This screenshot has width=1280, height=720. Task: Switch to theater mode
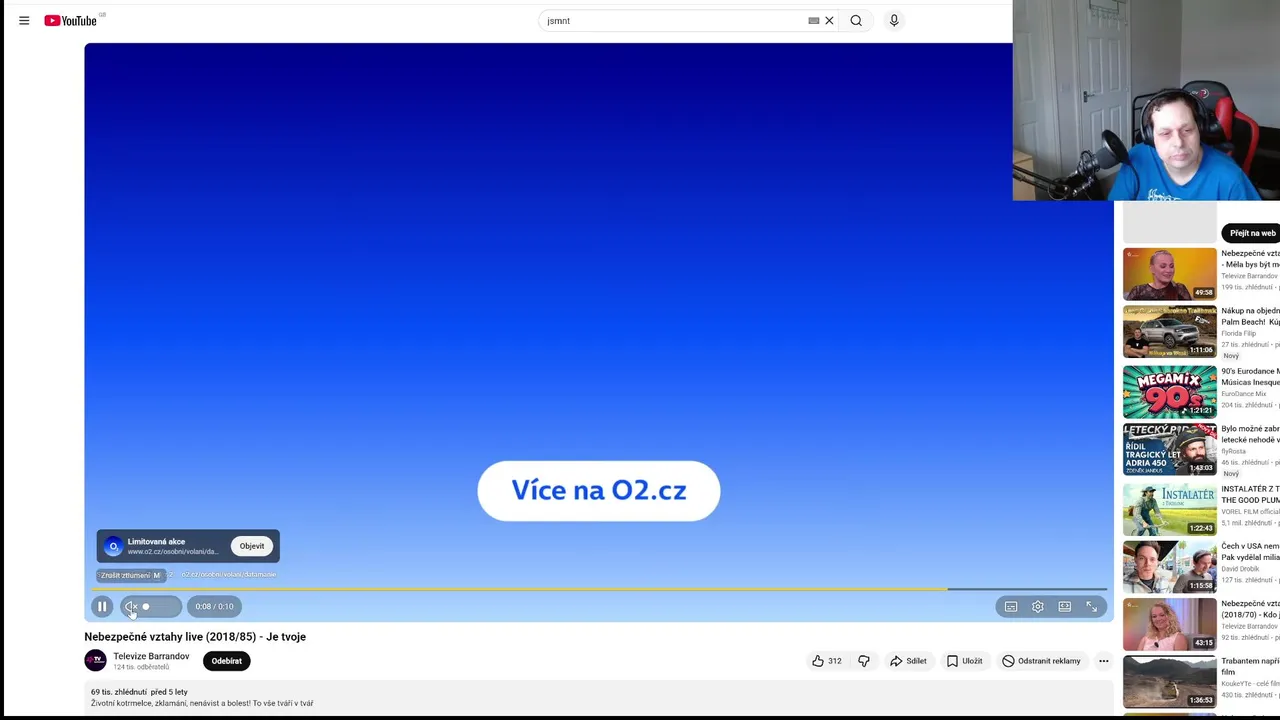1065,606
